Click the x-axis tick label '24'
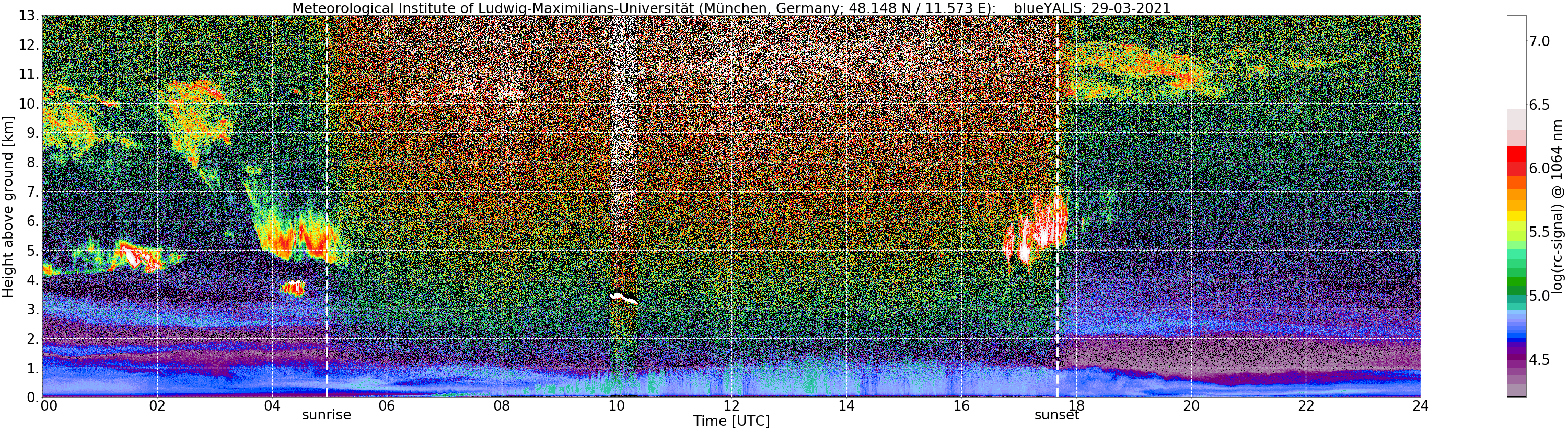1568x431 pixels. pos(1421,406)
